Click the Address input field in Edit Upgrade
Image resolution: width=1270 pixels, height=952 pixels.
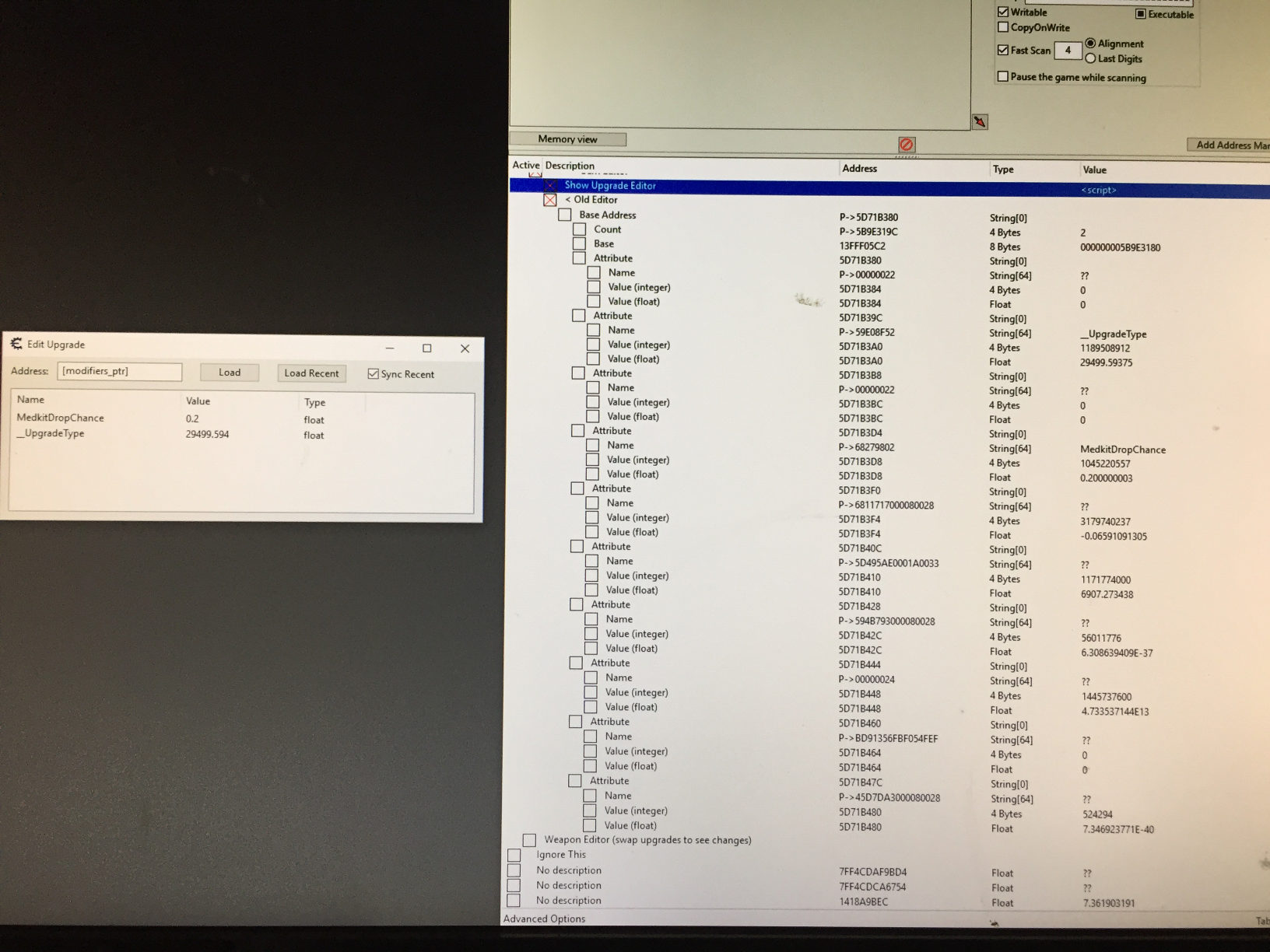(x=120, y=372)
